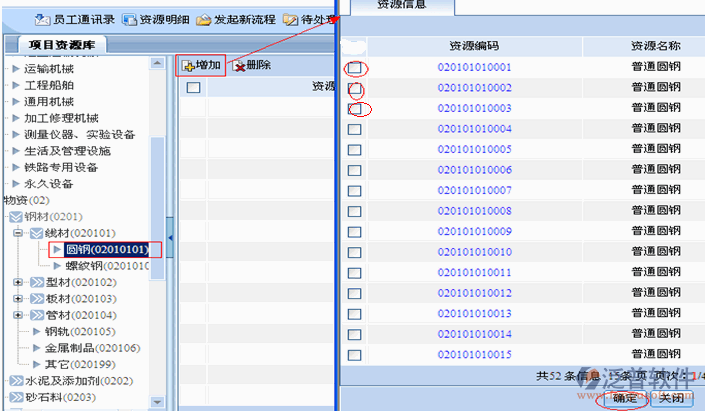The height and width of the screenshot is (411, 705).
Task: Click arrow icon beside 圆钢(02010101)
Action: pyautogui.click(x=57, y=249)
